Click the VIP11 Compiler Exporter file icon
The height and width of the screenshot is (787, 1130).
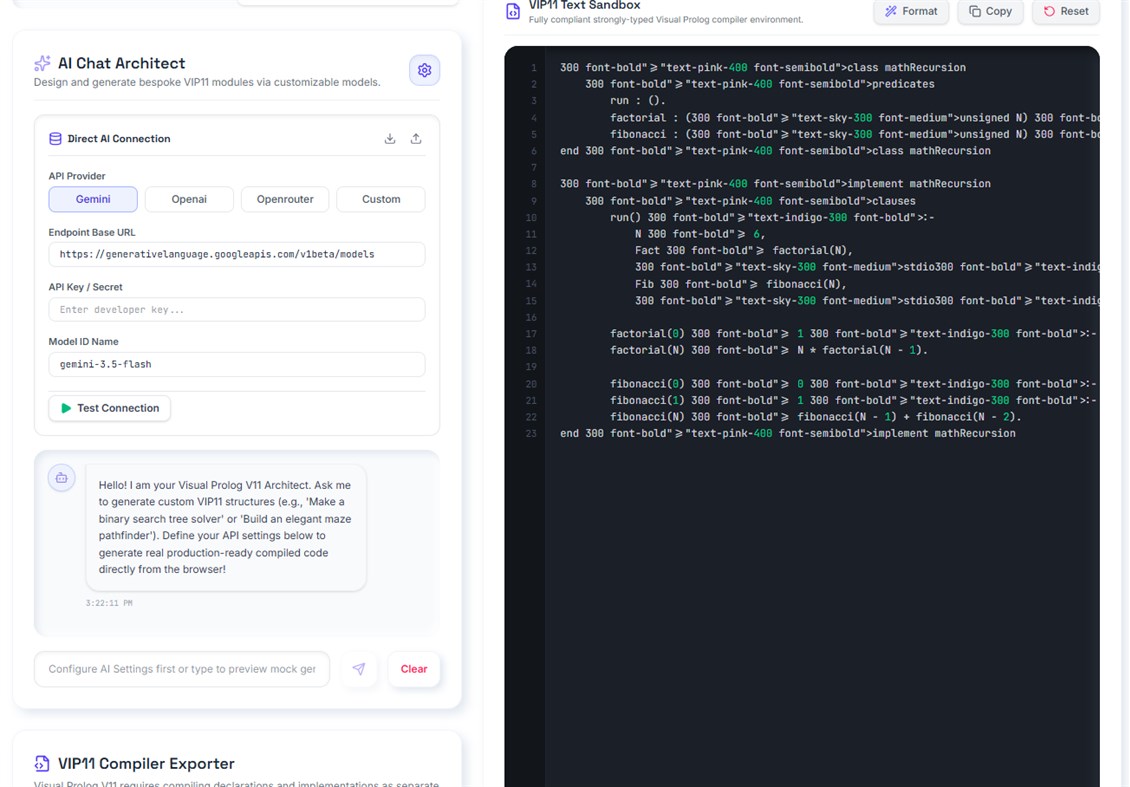pyautogui.click(x=42, y=763)
